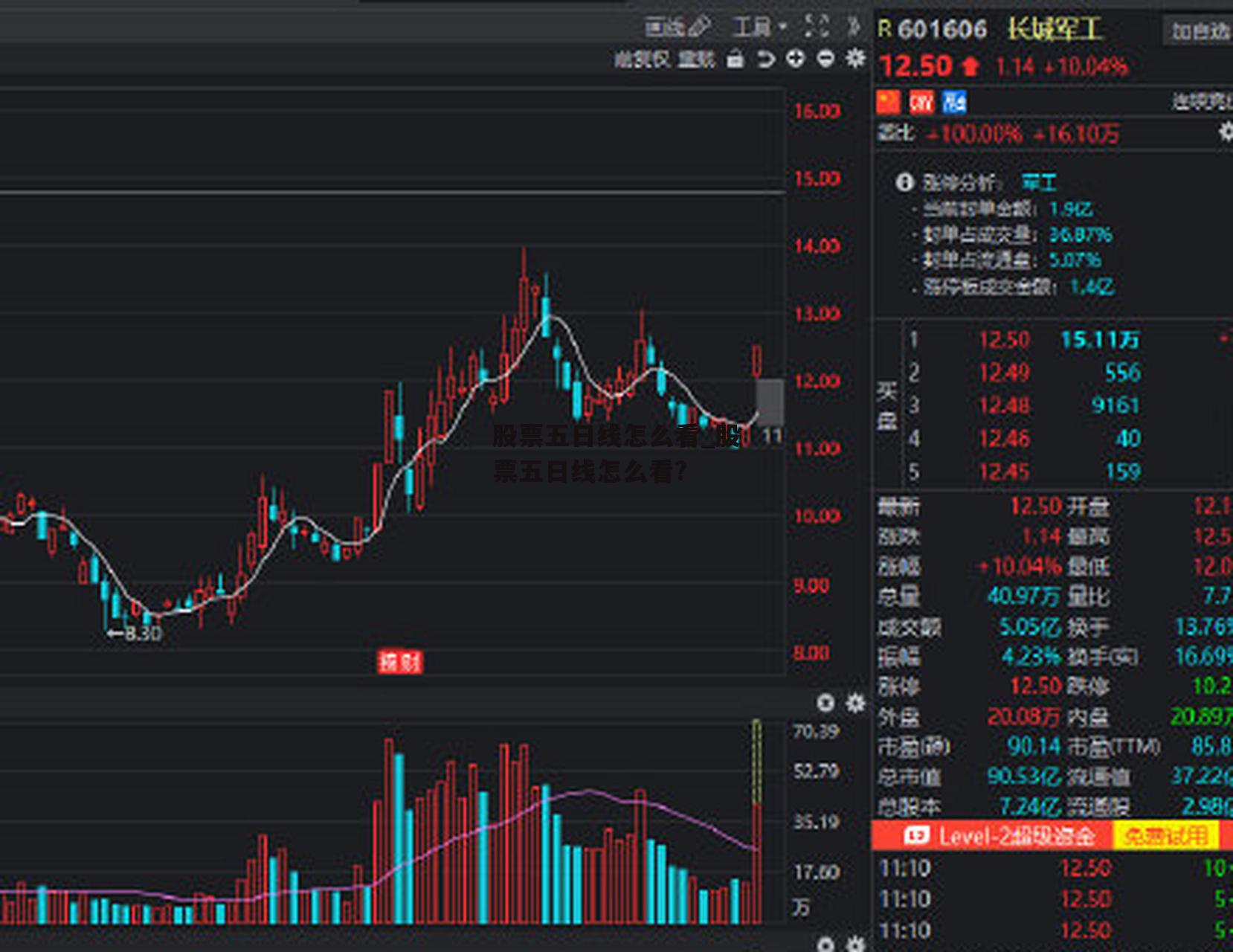
Task: Click the 成交额 value 5.05亿
Action: pyautogui.click(x=1029, y=627)
